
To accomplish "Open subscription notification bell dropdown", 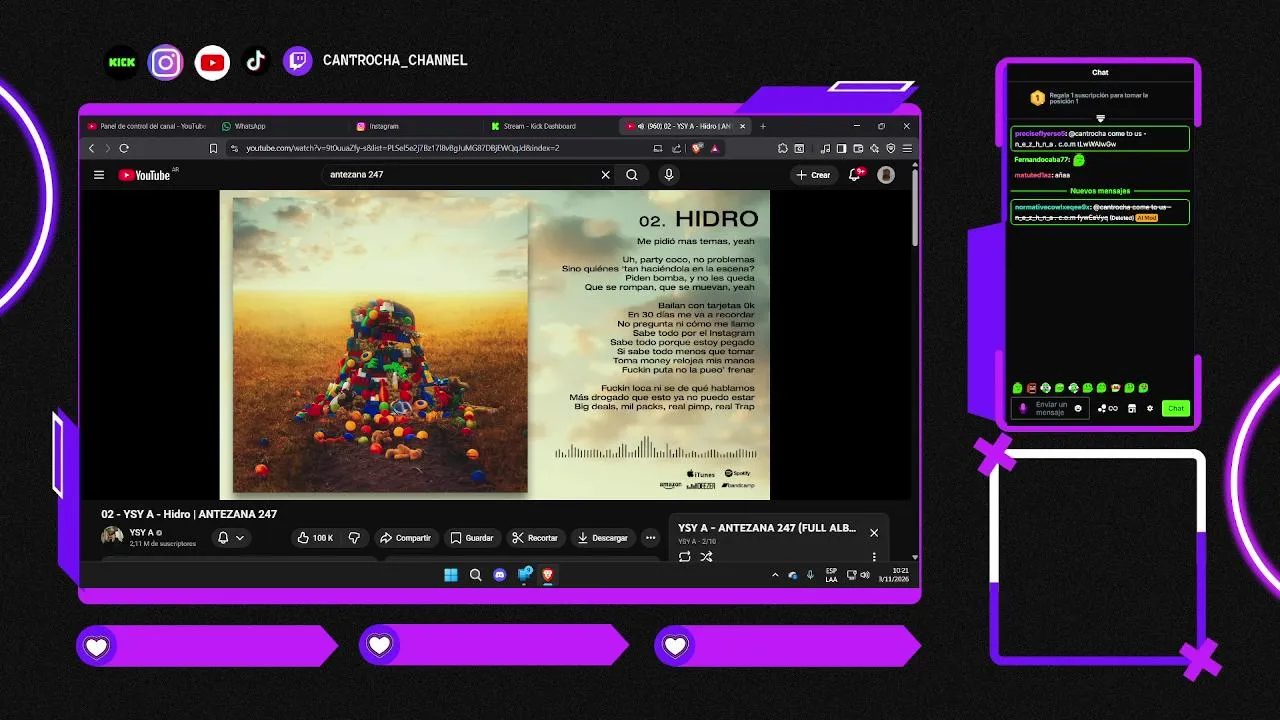I will click(x=230, y=538).
